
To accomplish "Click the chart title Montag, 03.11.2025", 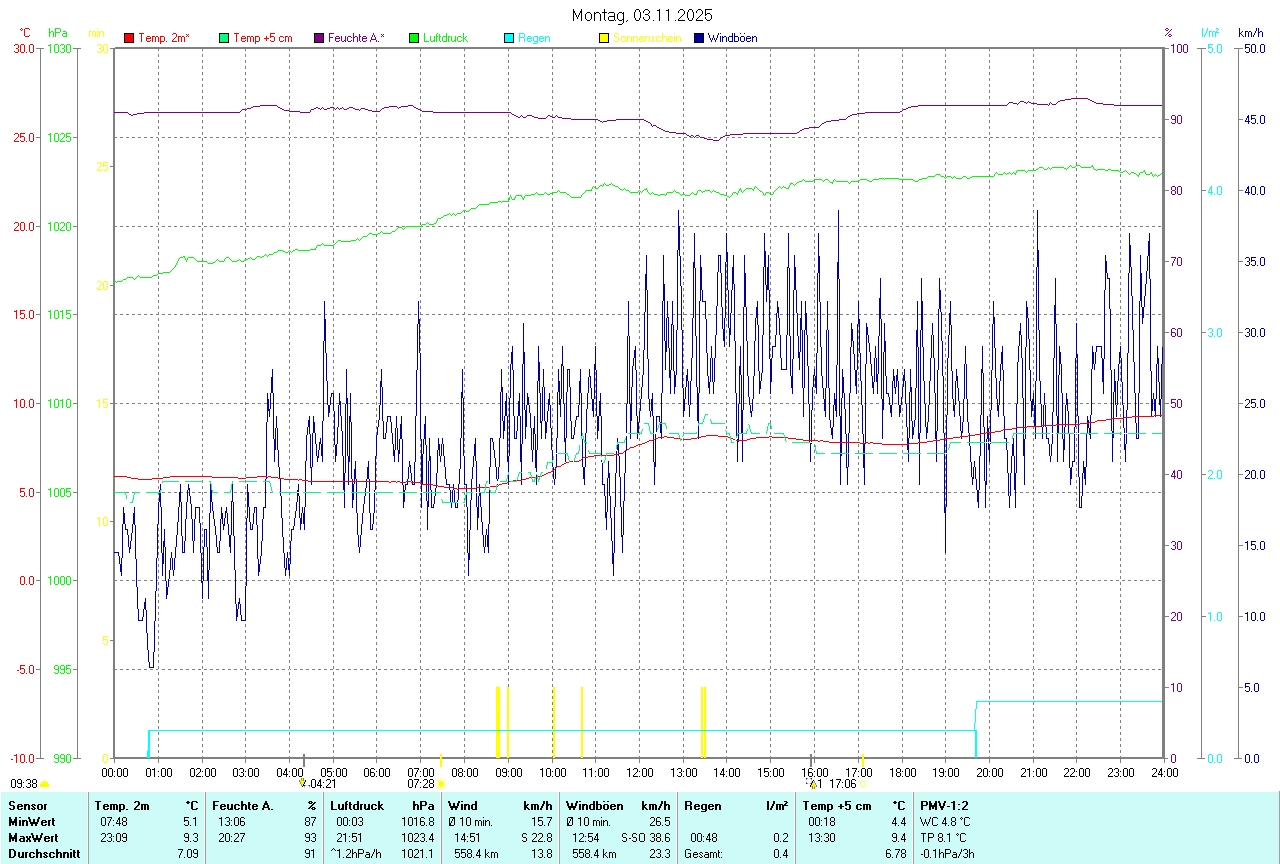I will click(642, 15).
